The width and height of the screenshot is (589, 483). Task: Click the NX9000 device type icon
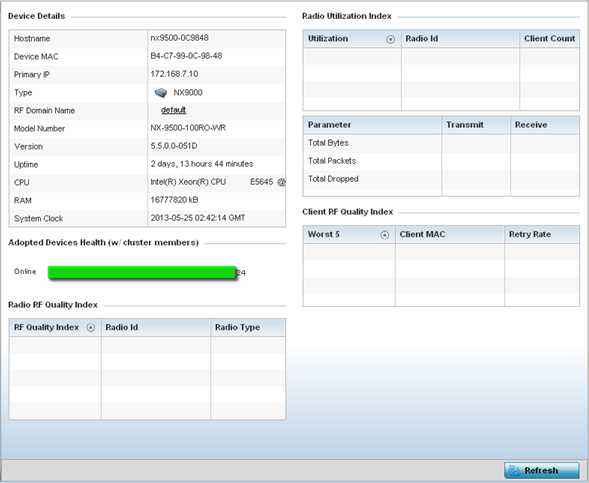click(x=161, y=92)
